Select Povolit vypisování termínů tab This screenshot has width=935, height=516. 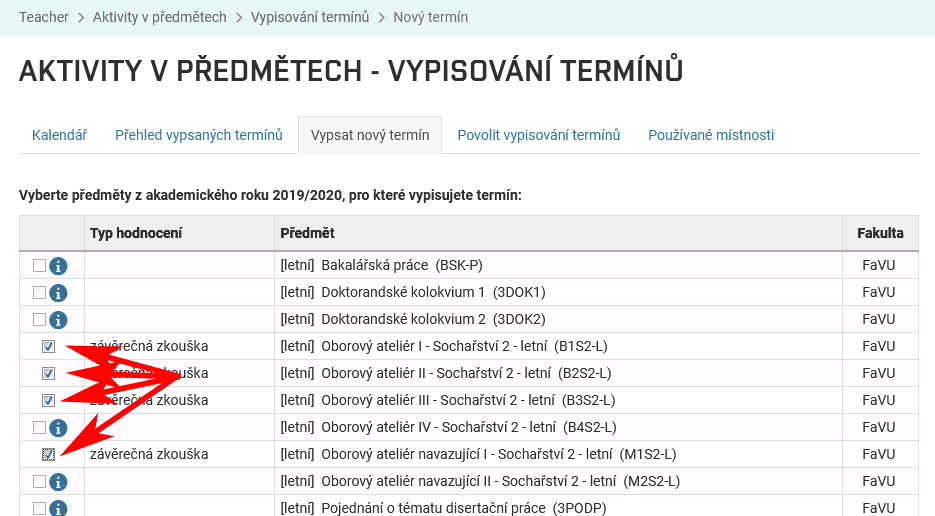pos(539,135)
